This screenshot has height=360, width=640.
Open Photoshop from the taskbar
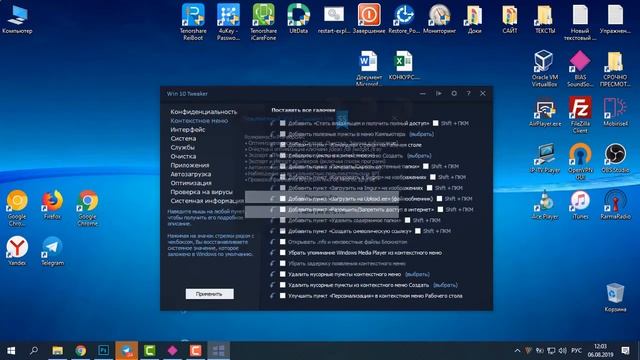(x=104, y=350)
